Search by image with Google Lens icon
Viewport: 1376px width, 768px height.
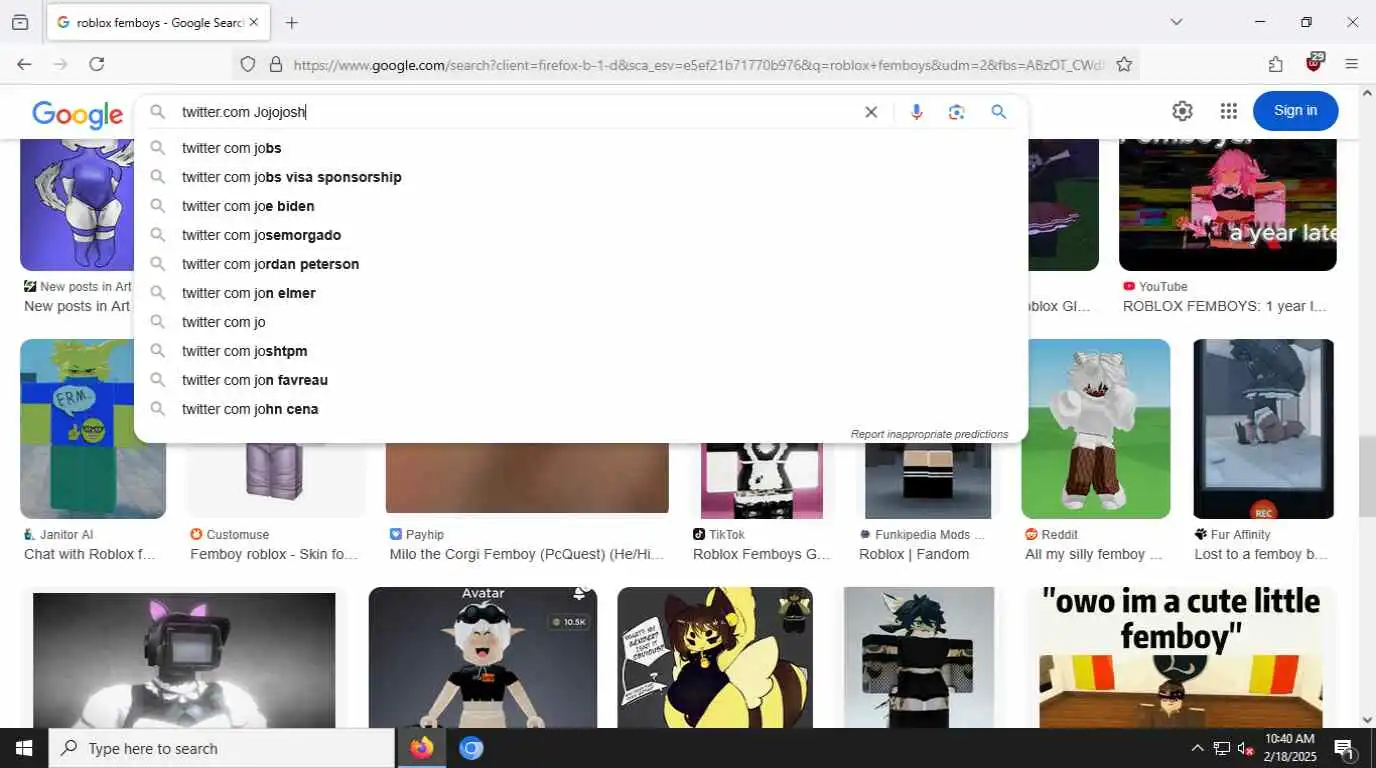click(x=957, y=112)
